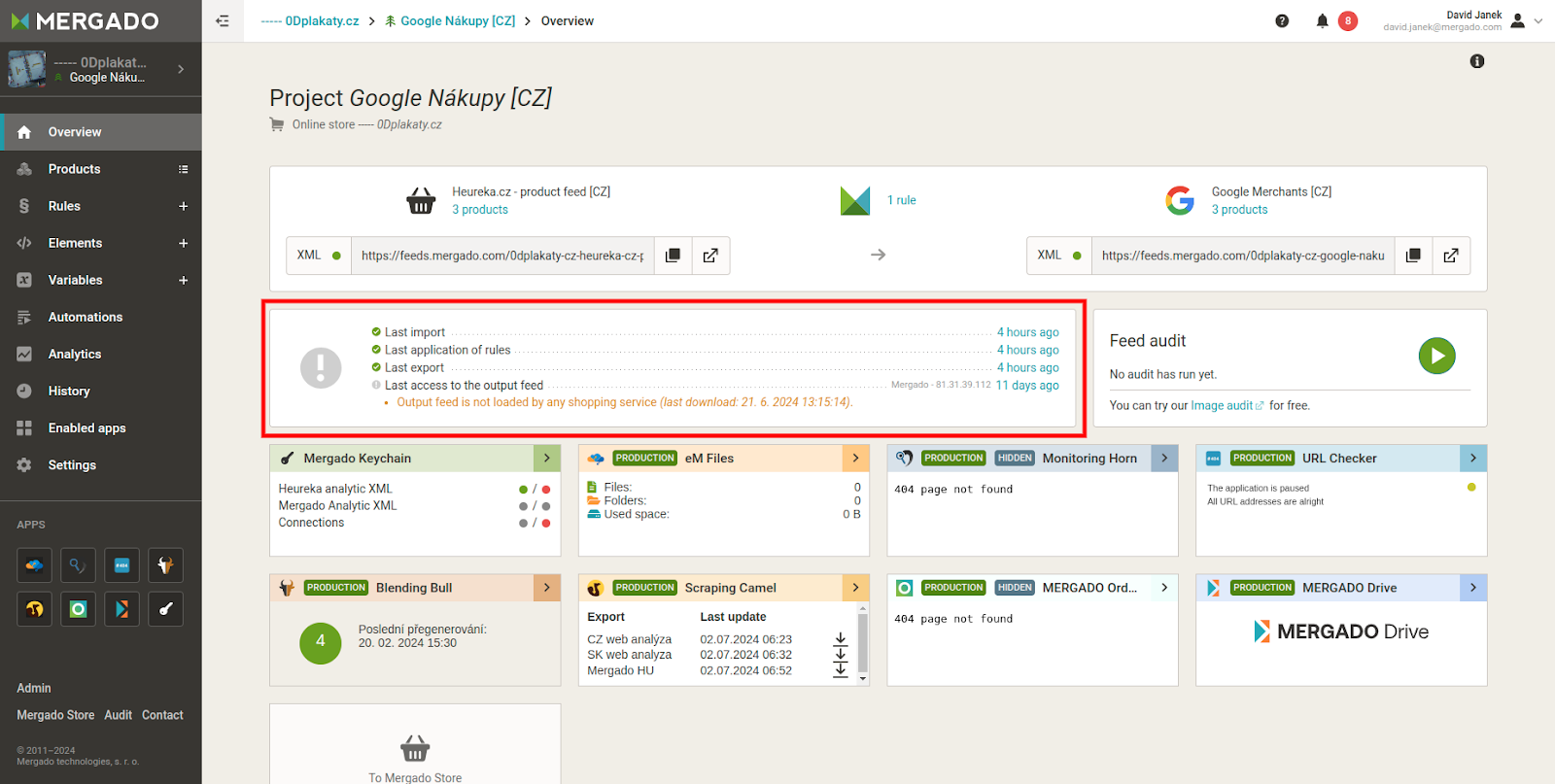Viewport: 1555px width, 784px height.
Task: Open Products list options icon
Action: (x=183, y=169)
